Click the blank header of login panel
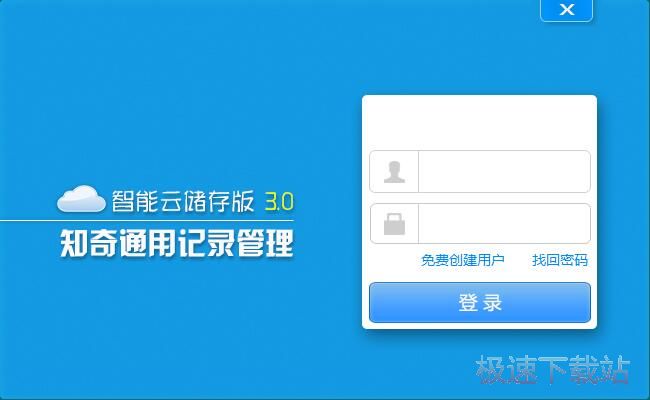 click(479, 122)
